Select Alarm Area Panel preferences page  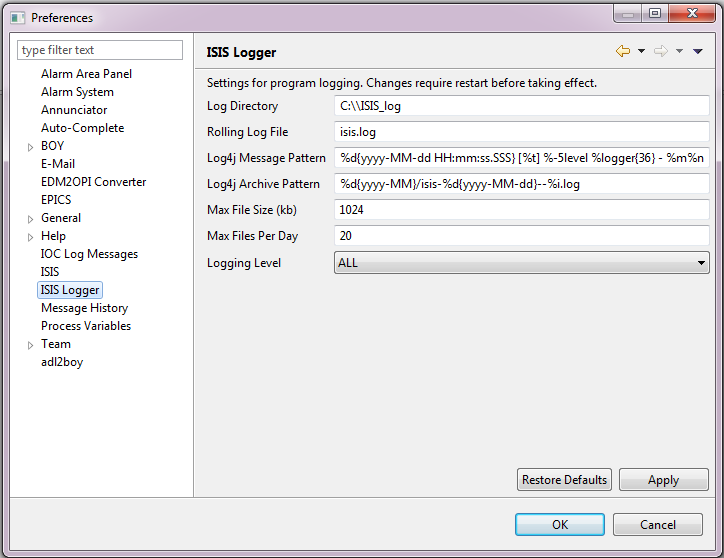pos(86,74)
